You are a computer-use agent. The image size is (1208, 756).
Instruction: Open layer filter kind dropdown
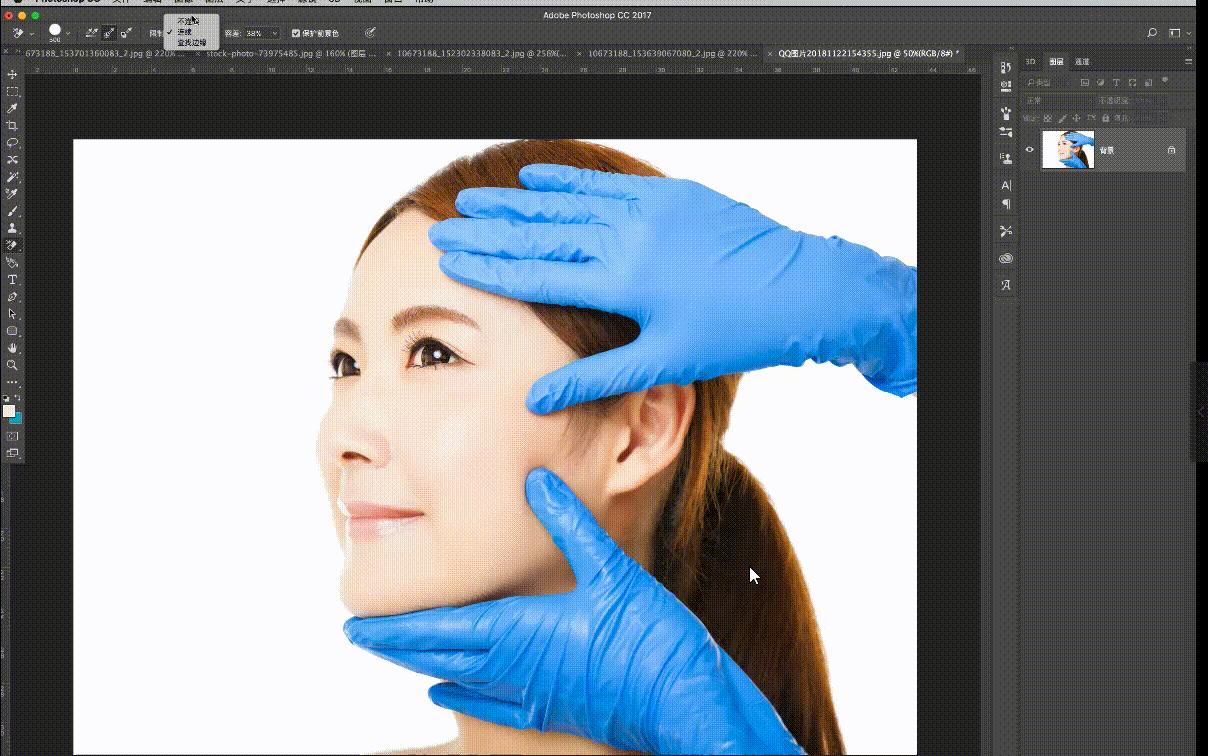[1050, 83]
